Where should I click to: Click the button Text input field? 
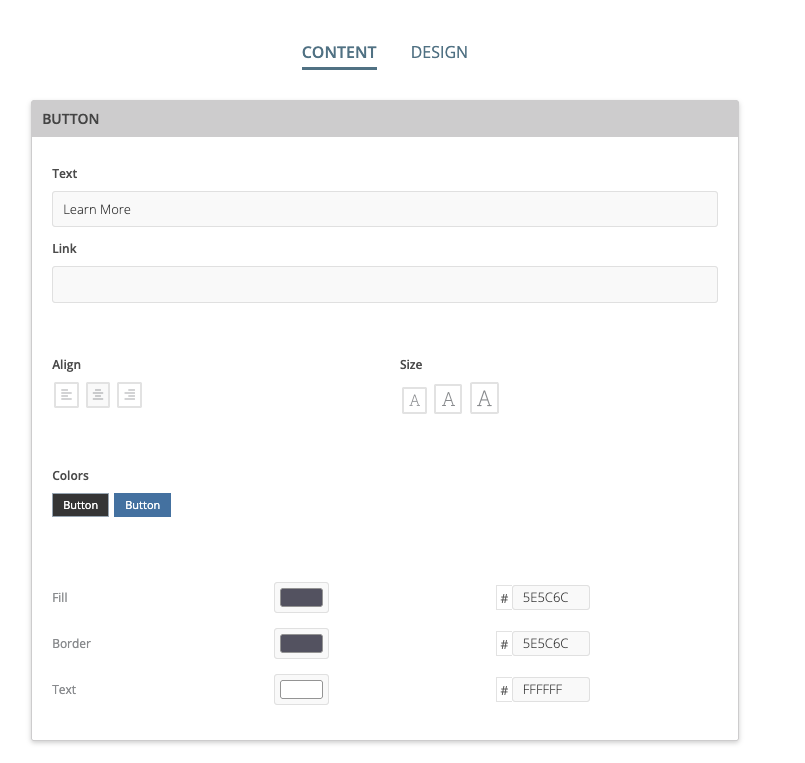tap(384, 209)
